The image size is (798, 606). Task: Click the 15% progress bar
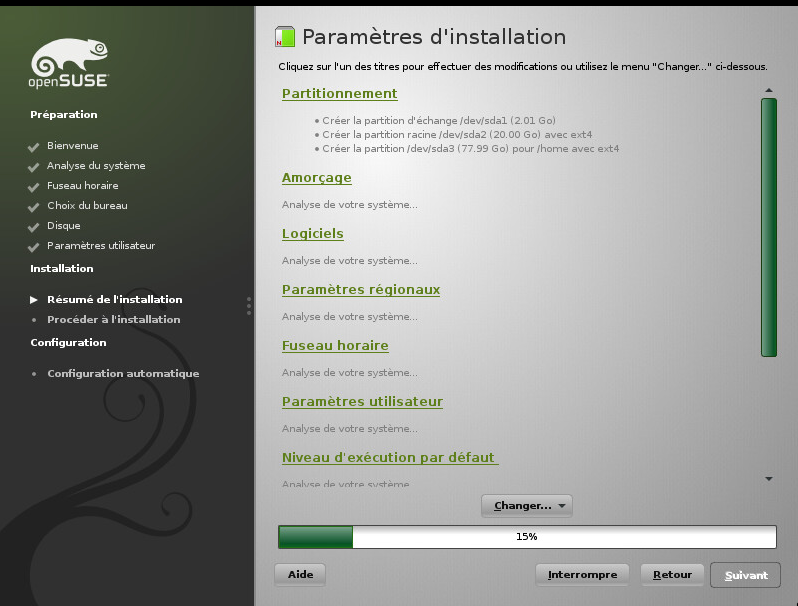pyautogui.click(x=527, y=537)
